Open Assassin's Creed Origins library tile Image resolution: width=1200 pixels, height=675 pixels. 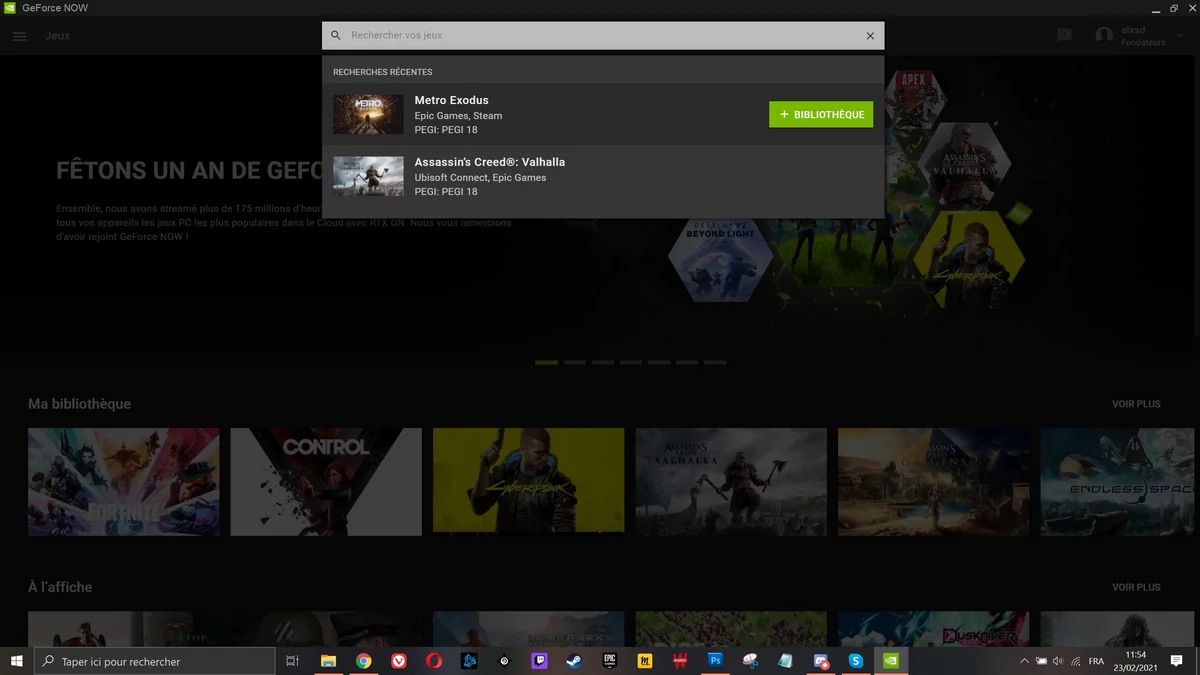coord(933,482)
